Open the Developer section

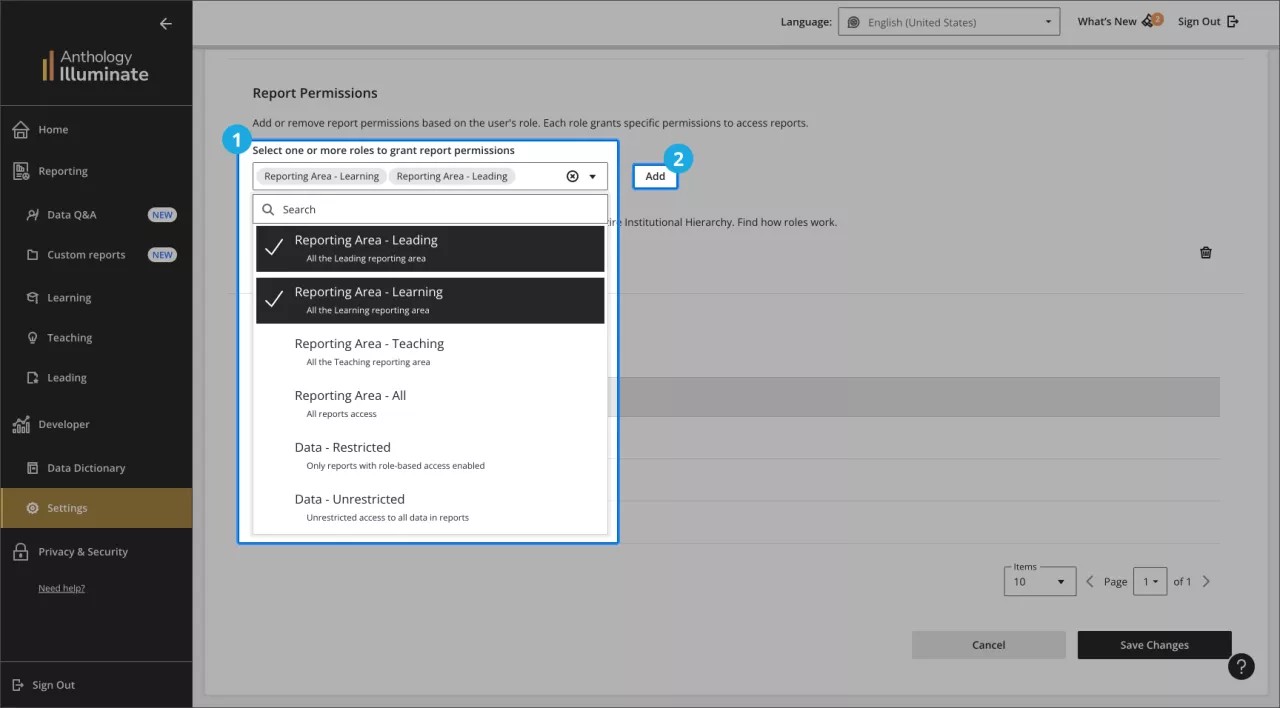pos(22,424)
